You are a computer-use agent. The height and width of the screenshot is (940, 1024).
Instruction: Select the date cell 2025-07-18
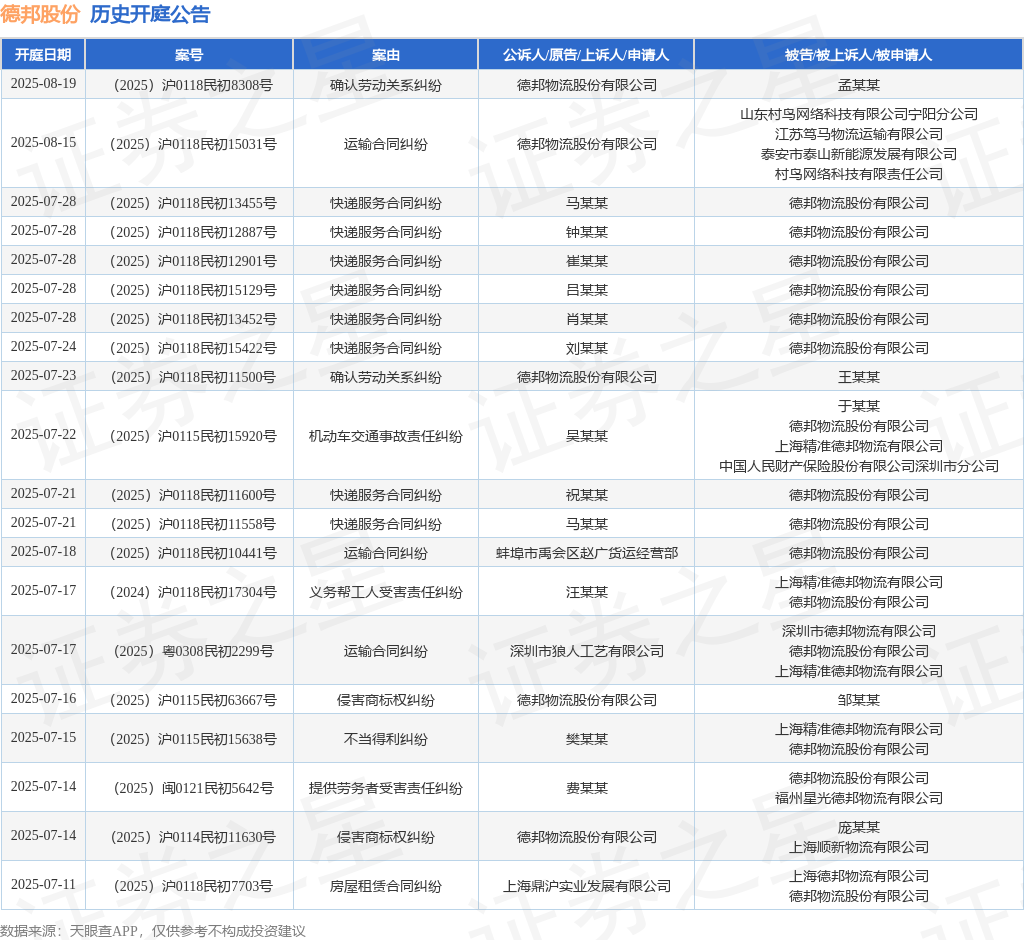pyautogui.click(x=43, y=551)
